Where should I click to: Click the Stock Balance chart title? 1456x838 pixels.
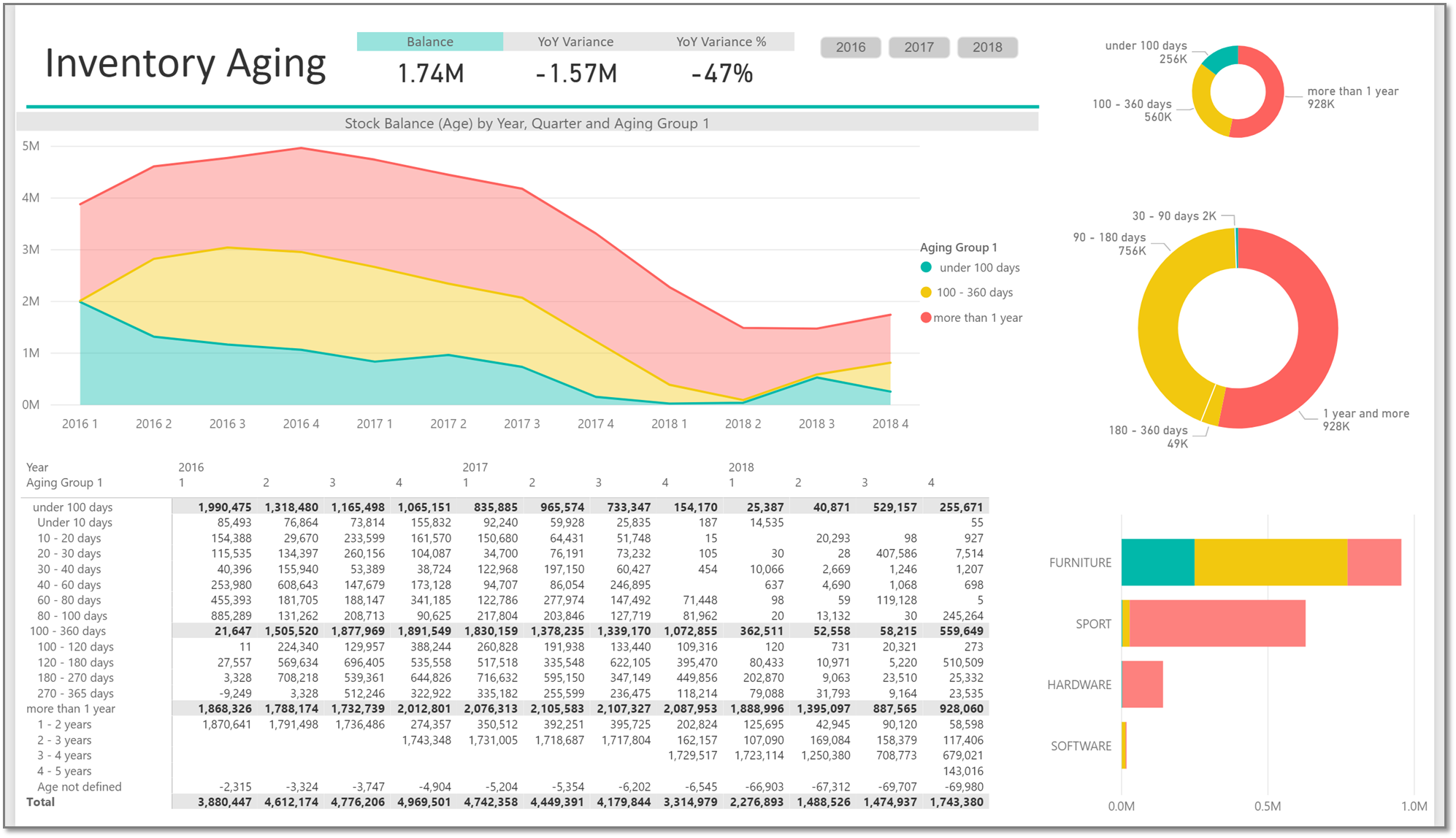pyautogui.click(x=528, y=123)
